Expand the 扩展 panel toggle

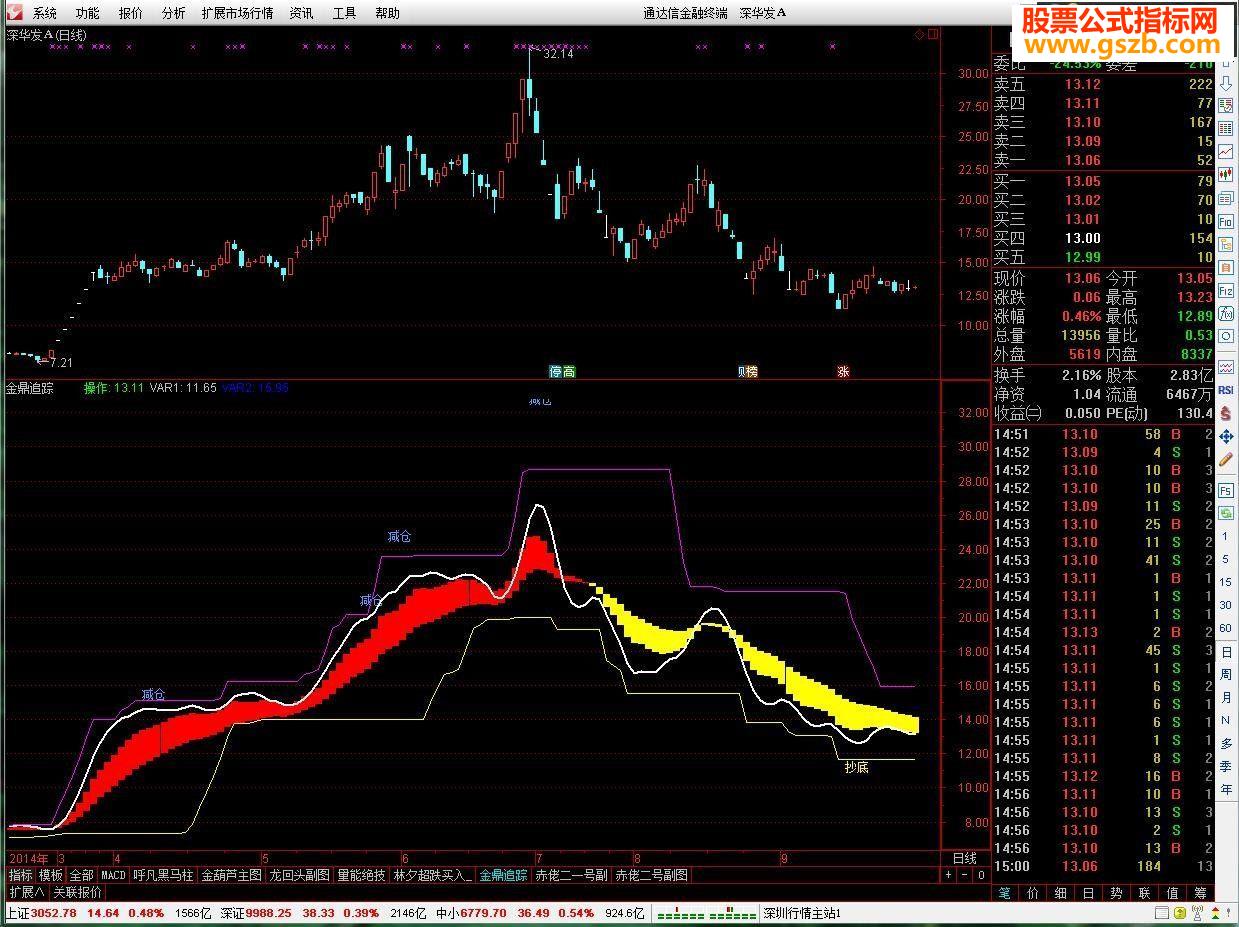point(27,893)
